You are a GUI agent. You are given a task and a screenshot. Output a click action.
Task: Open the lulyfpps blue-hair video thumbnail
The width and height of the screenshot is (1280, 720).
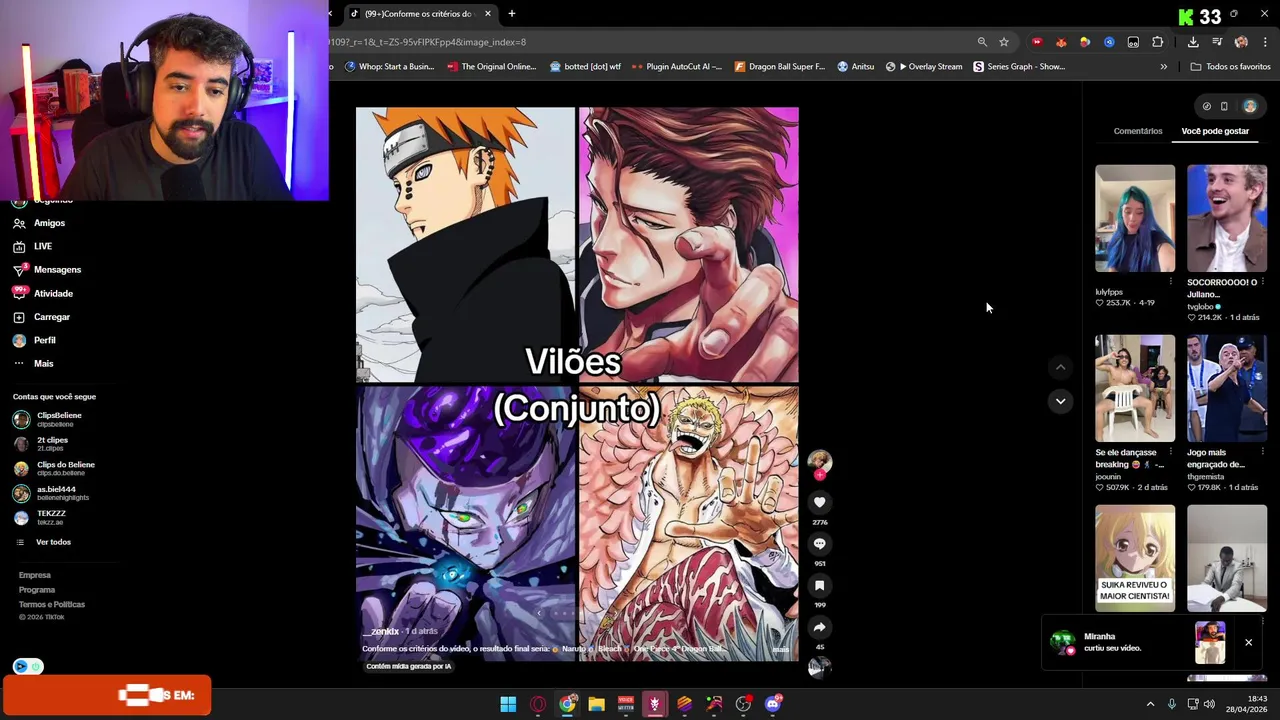pyautogui.click(x=1135, y=219)
